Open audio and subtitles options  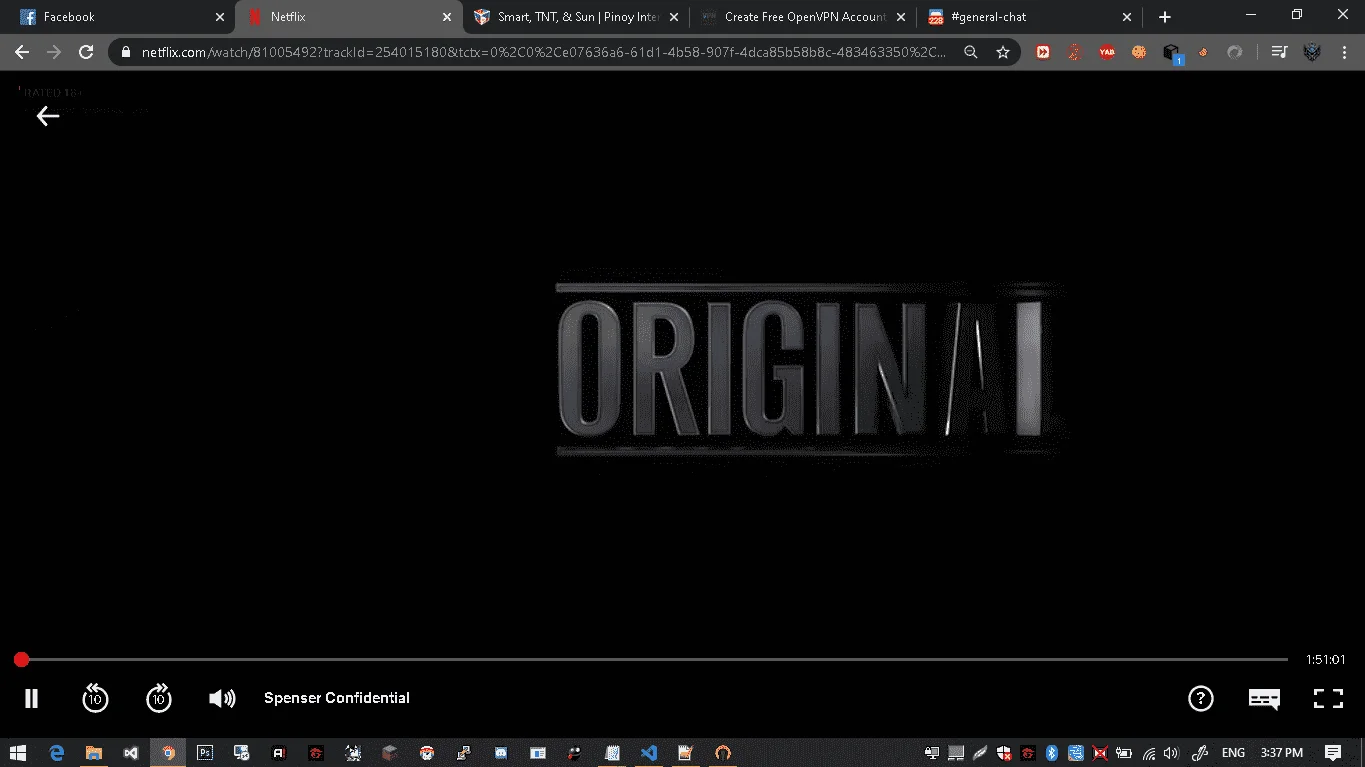(x=1264, y=699)
